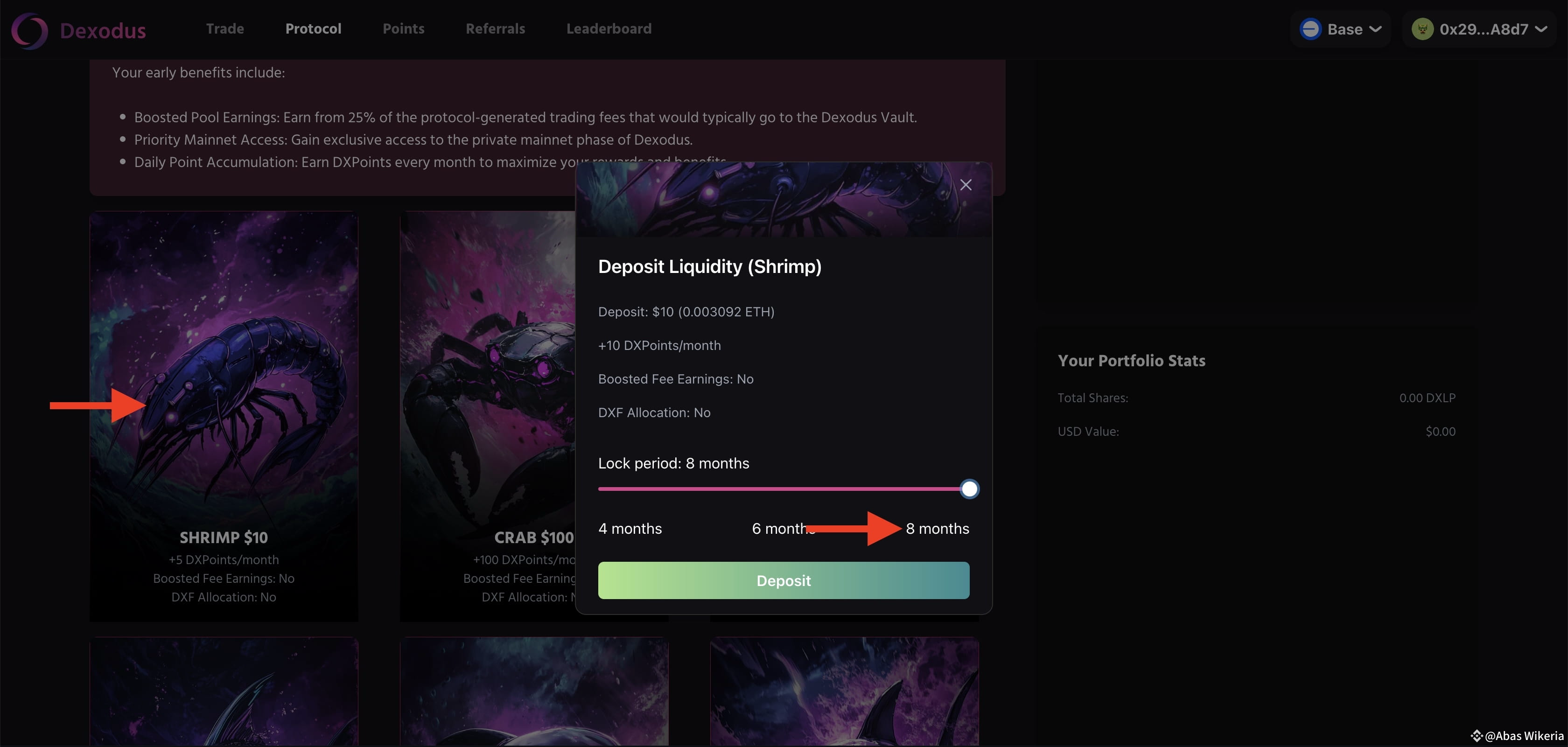This screenshot has width=1568, height=747.
Task: Click the lock period slider handle
Action: 969,489
